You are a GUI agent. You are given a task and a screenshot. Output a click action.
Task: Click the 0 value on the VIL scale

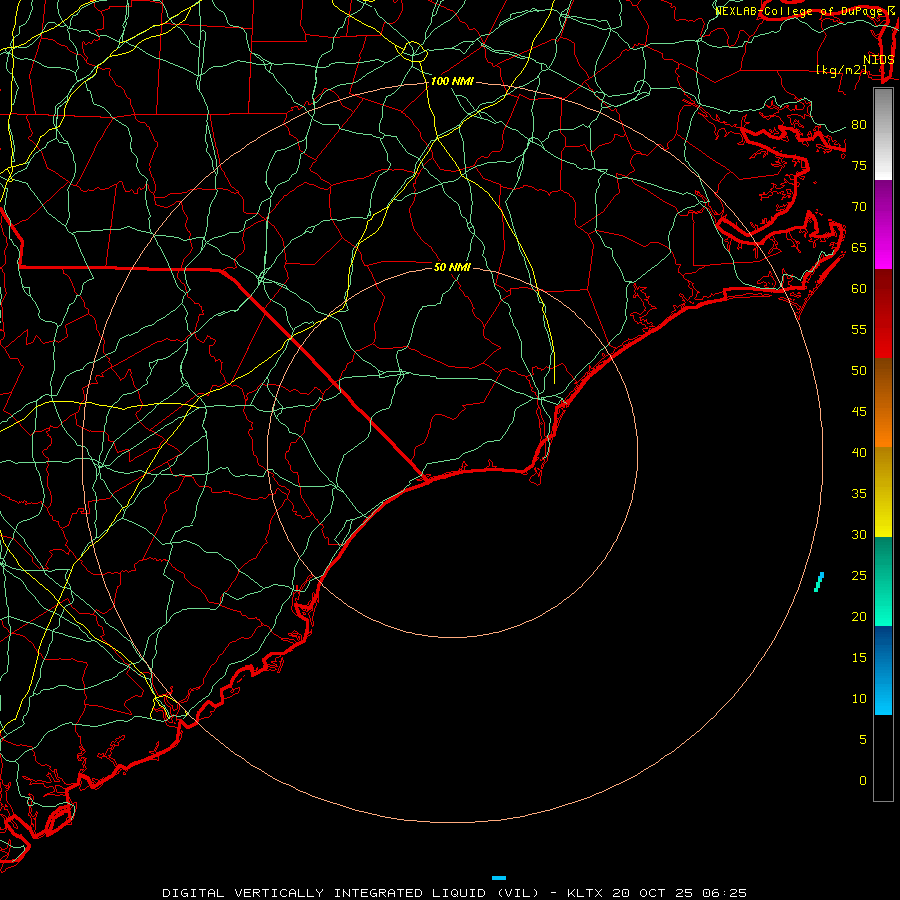coord(863,781)
